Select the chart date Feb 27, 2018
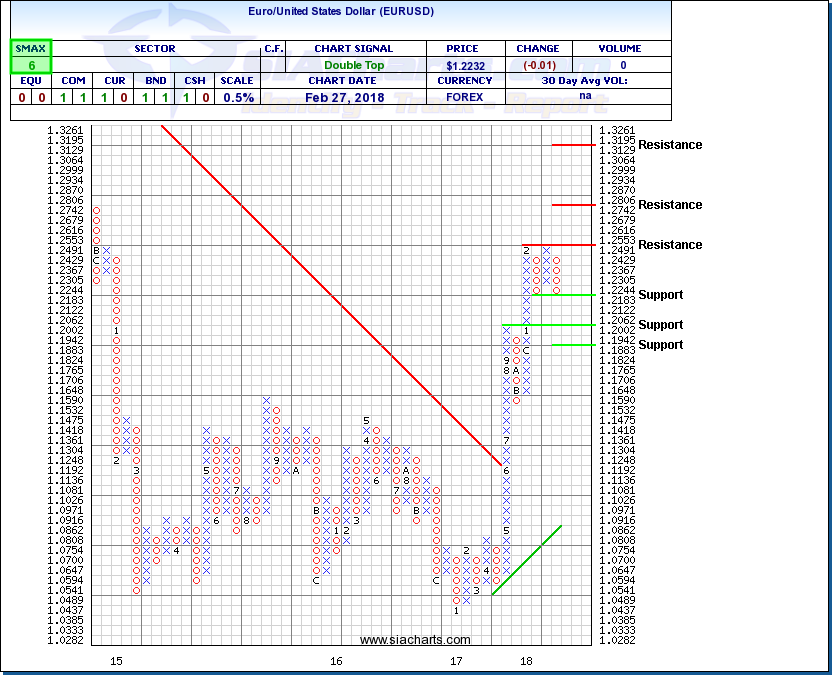 (x=354, y=97)
